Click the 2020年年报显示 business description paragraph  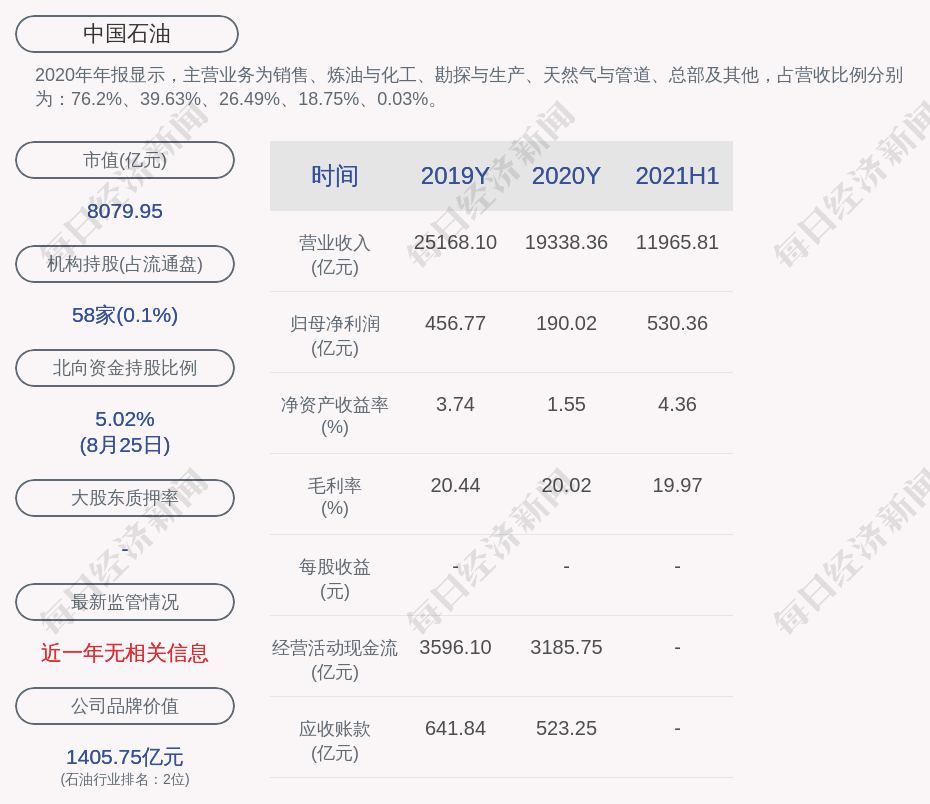469,87
